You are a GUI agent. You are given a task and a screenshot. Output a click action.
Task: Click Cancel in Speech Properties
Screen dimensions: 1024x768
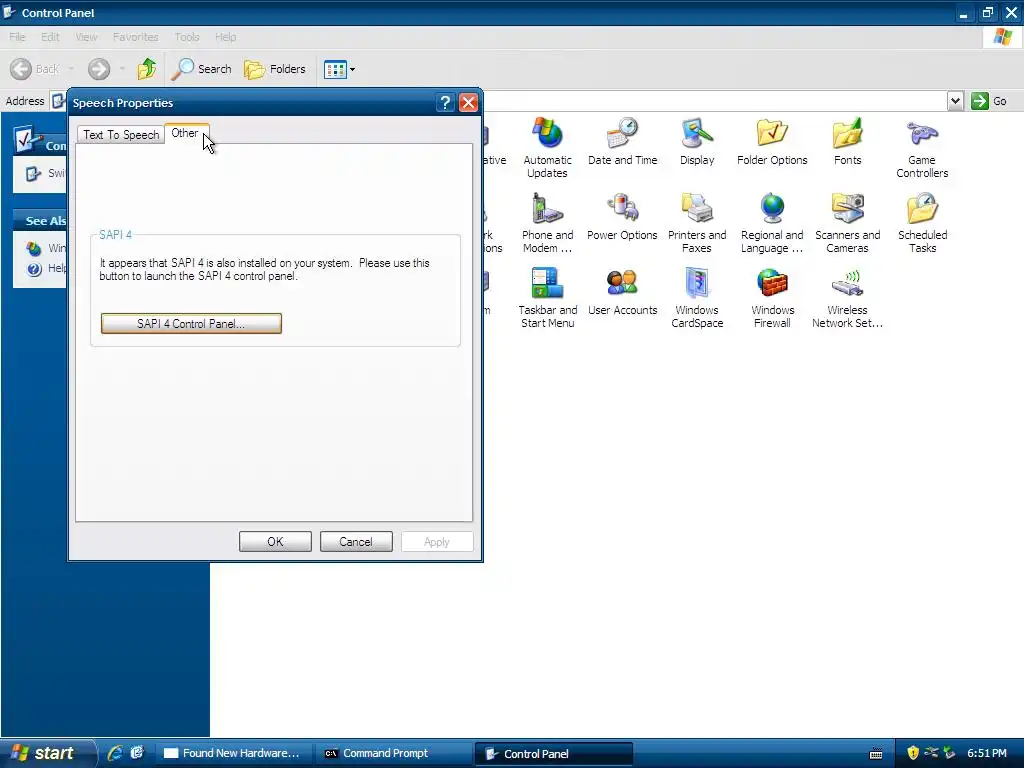point(356,541)
